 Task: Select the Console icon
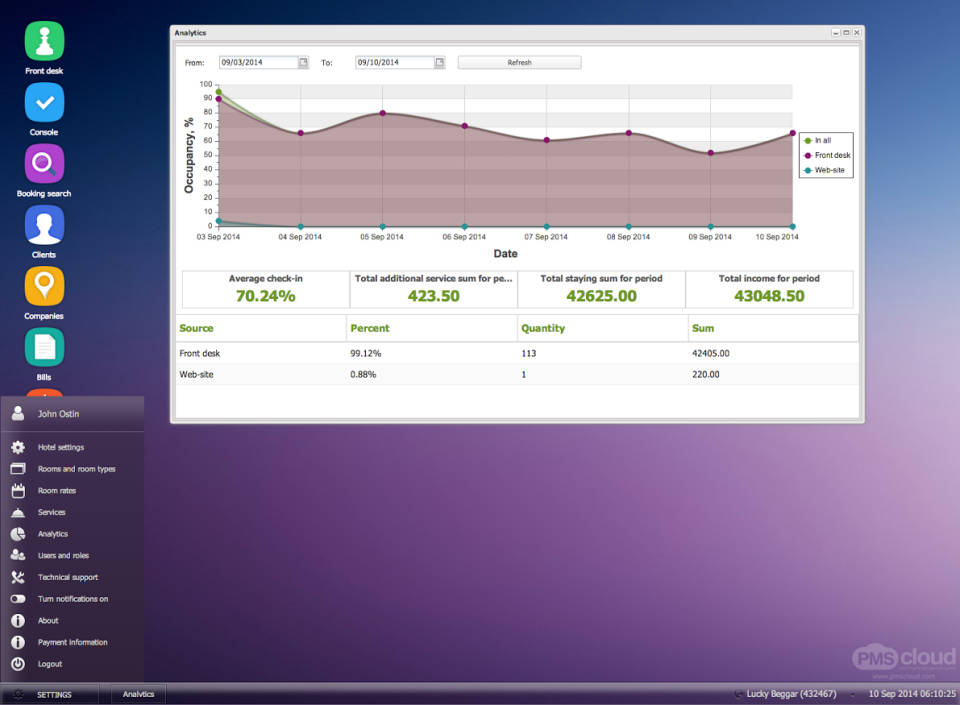click(43, 102)
